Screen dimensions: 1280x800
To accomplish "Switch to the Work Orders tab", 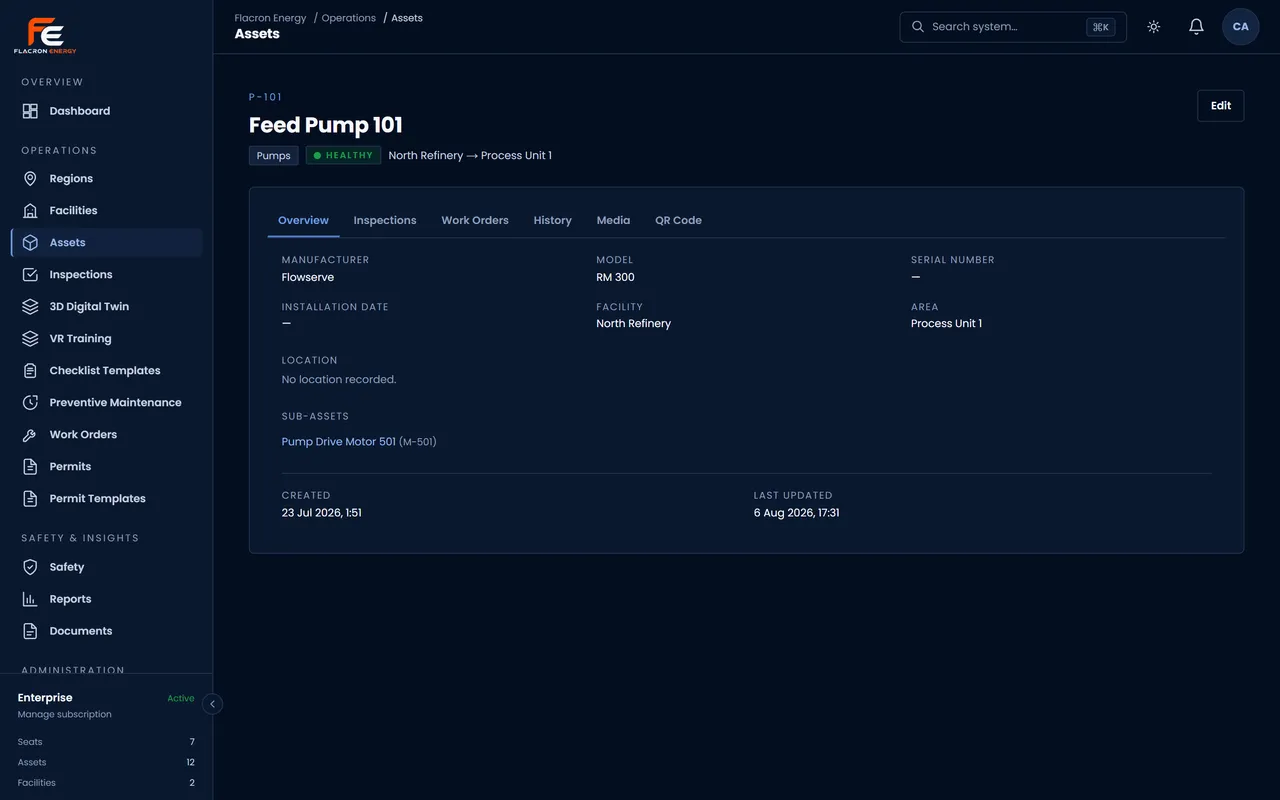I will [475, 220].
